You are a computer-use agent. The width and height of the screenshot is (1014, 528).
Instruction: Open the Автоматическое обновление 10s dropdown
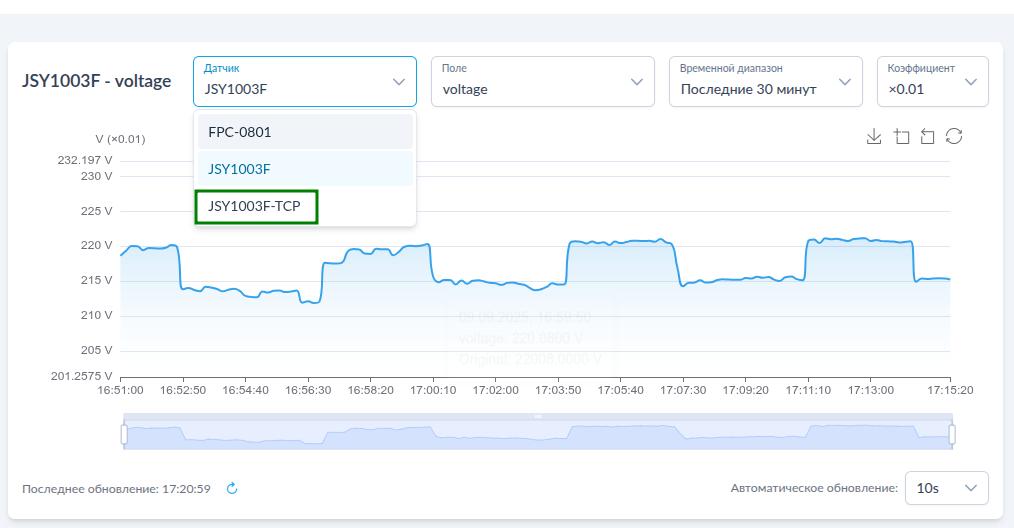(x=945, y=488)
